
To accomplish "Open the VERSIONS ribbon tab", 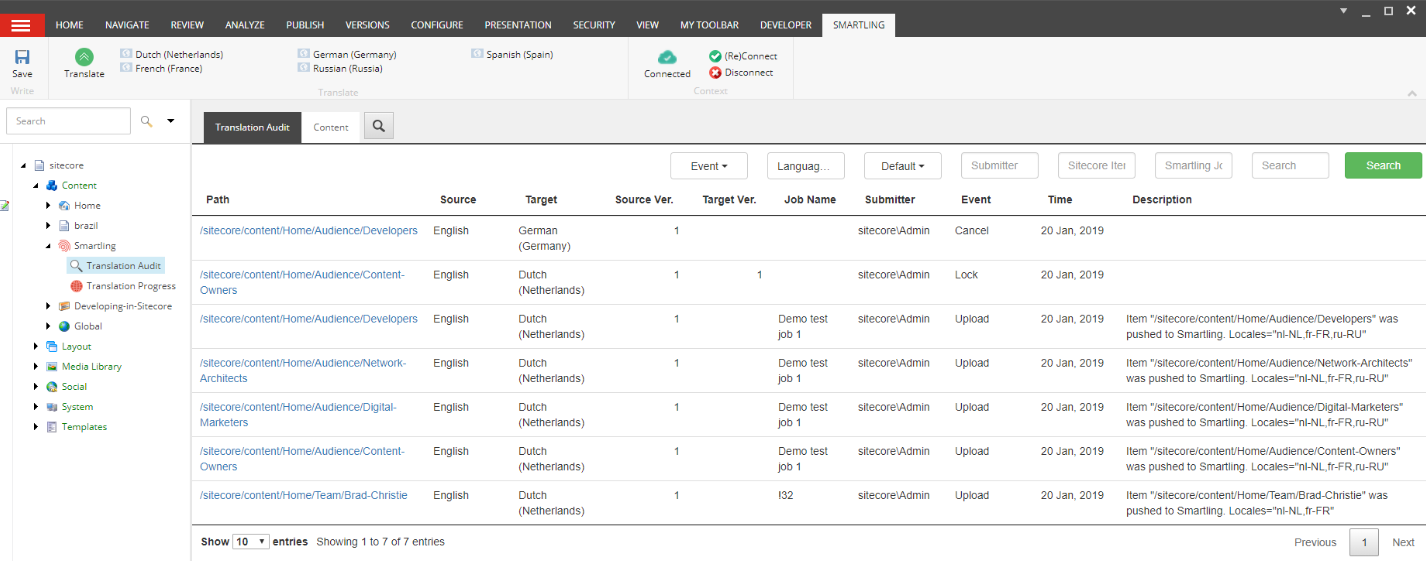I will [x=367, y=25].
